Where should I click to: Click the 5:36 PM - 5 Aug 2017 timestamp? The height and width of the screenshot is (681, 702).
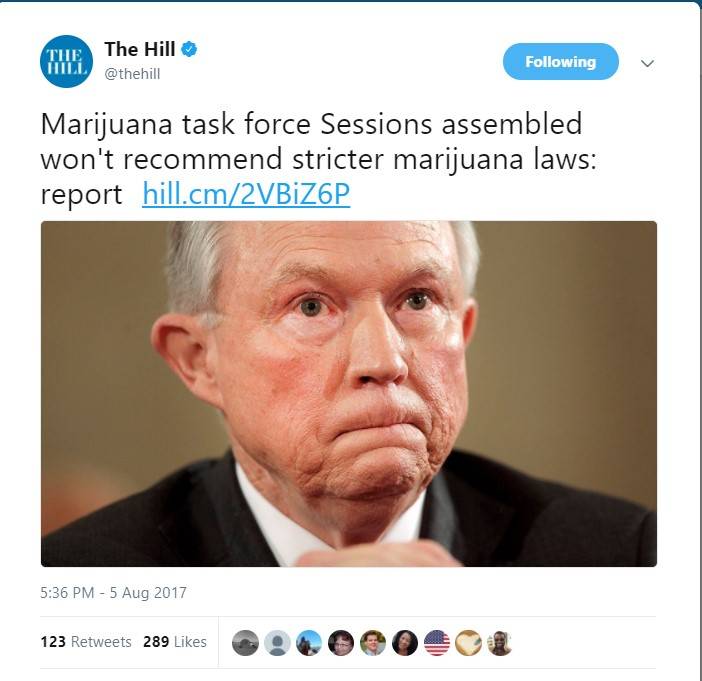coord(113,592)
